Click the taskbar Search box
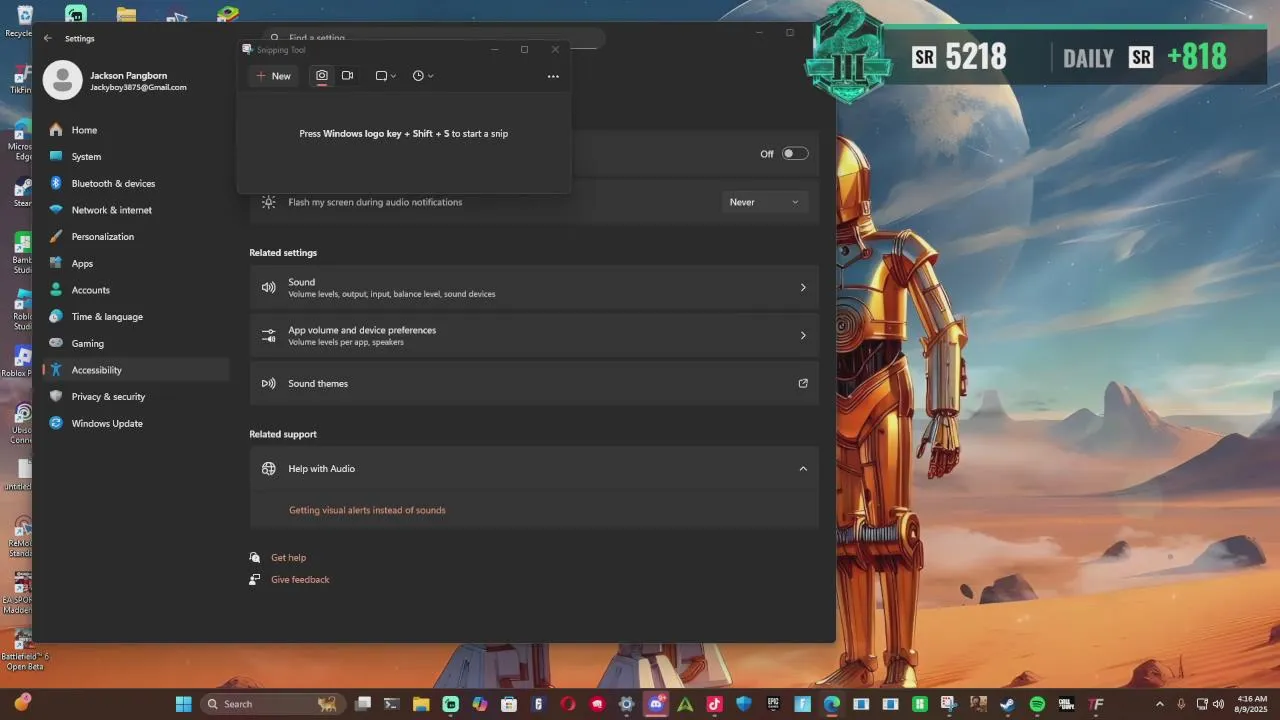Image resolution: width=1280 pixels, height=720 pixels. tap(271, 704)
